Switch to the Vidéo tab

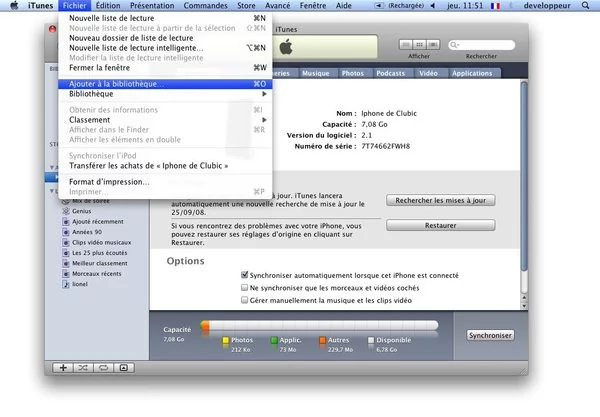(x=428, y=73)
